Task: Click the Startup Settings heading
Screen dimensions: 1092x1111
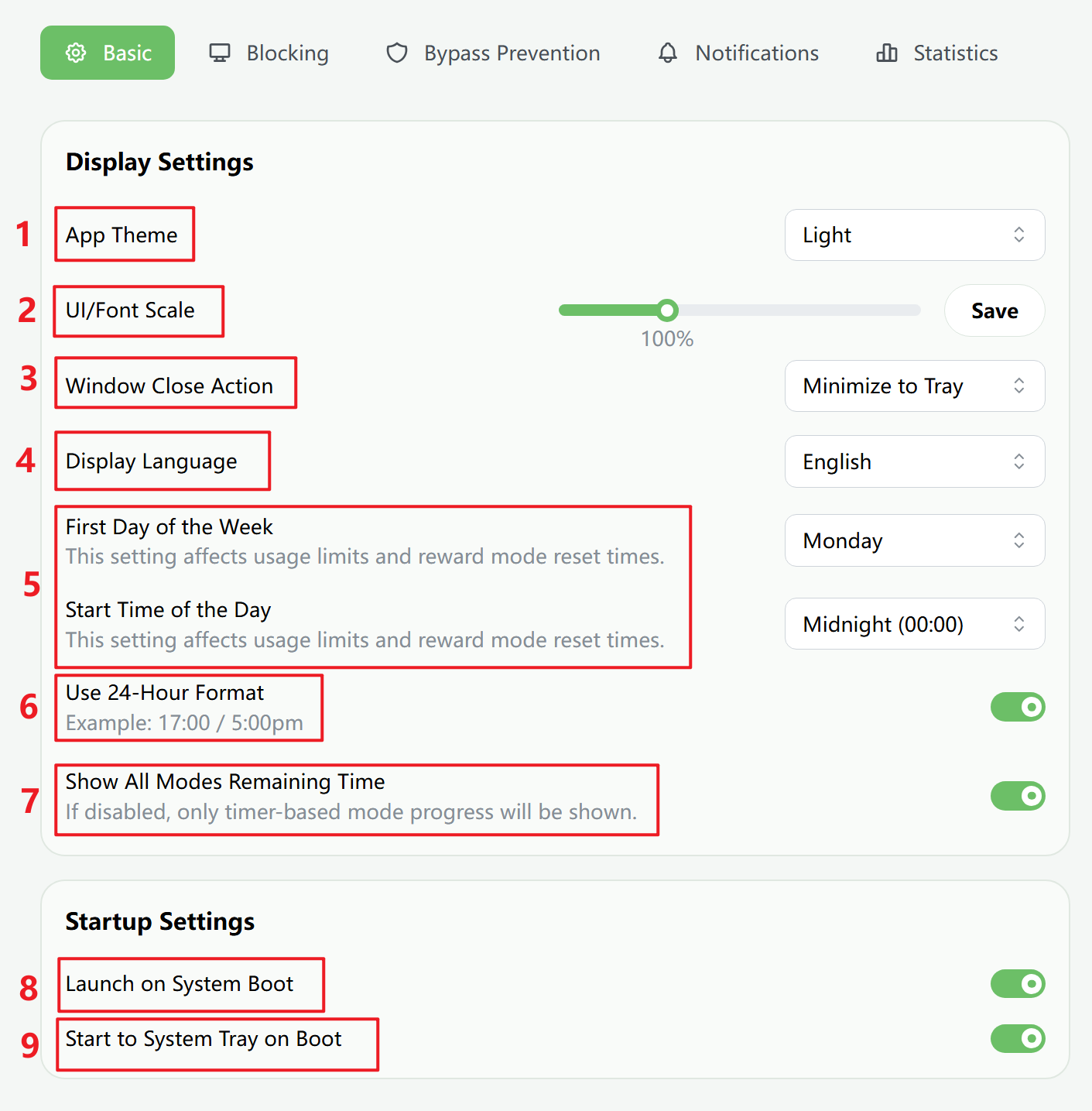Action: [160, 921]
